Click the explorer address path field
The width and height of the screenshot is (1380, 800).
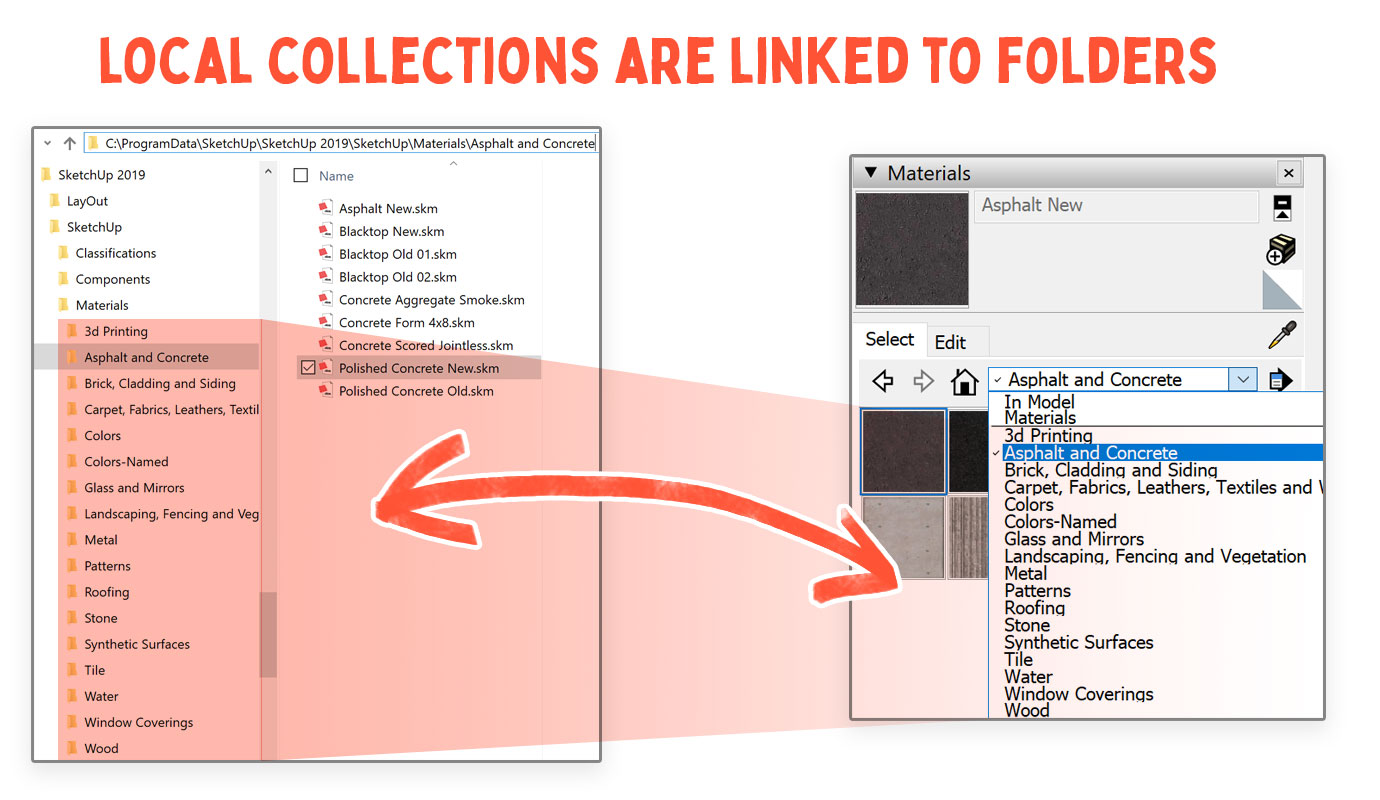coord(349,143)
